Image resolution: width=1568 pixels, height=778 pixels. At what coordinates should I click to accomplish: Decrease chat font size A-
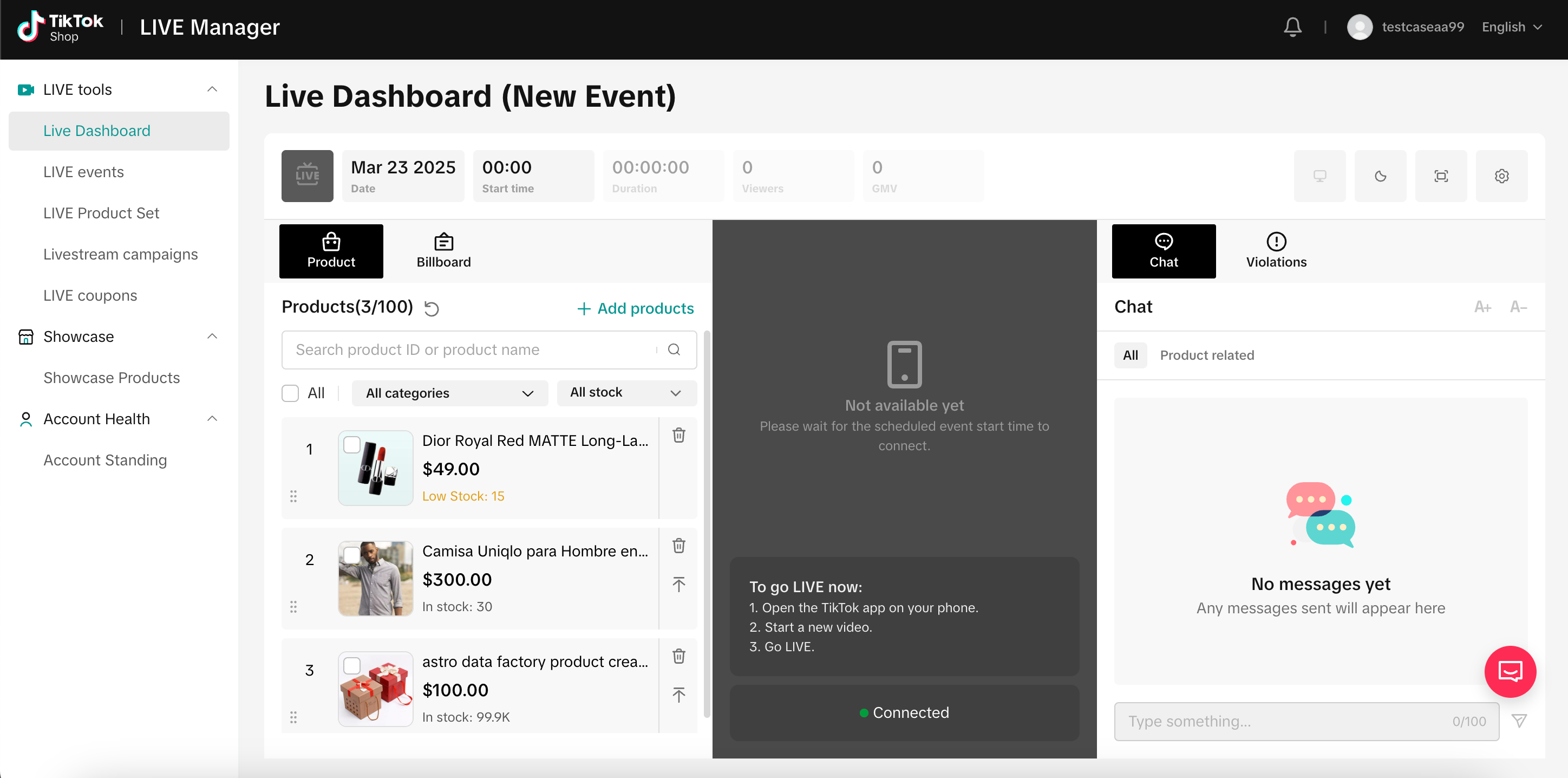coord(1519,307)
